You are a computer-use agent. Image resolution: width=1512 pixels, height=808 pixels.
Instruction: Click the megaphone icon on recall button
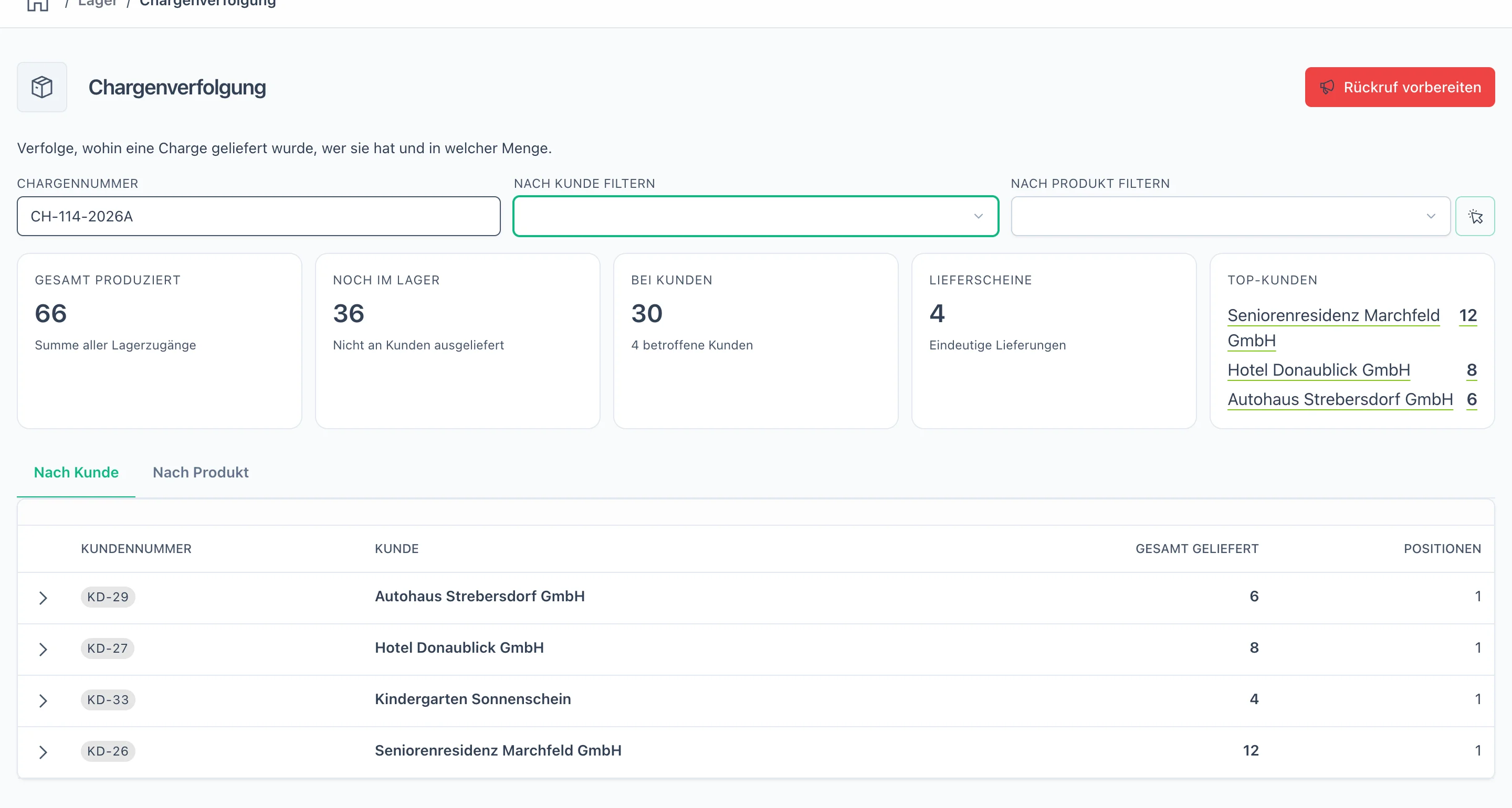tap(1327, 88)
